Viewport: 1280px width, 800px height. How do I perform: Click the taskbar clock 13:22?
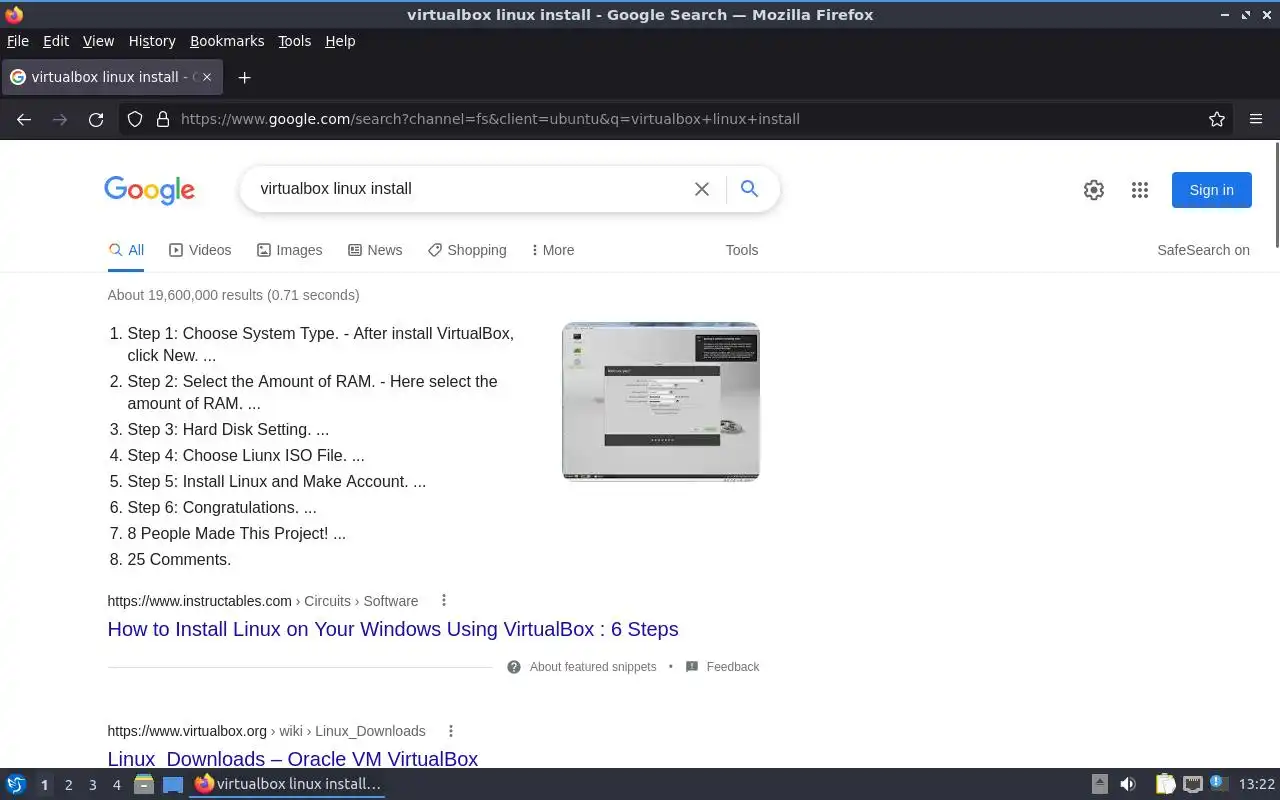1257,785
